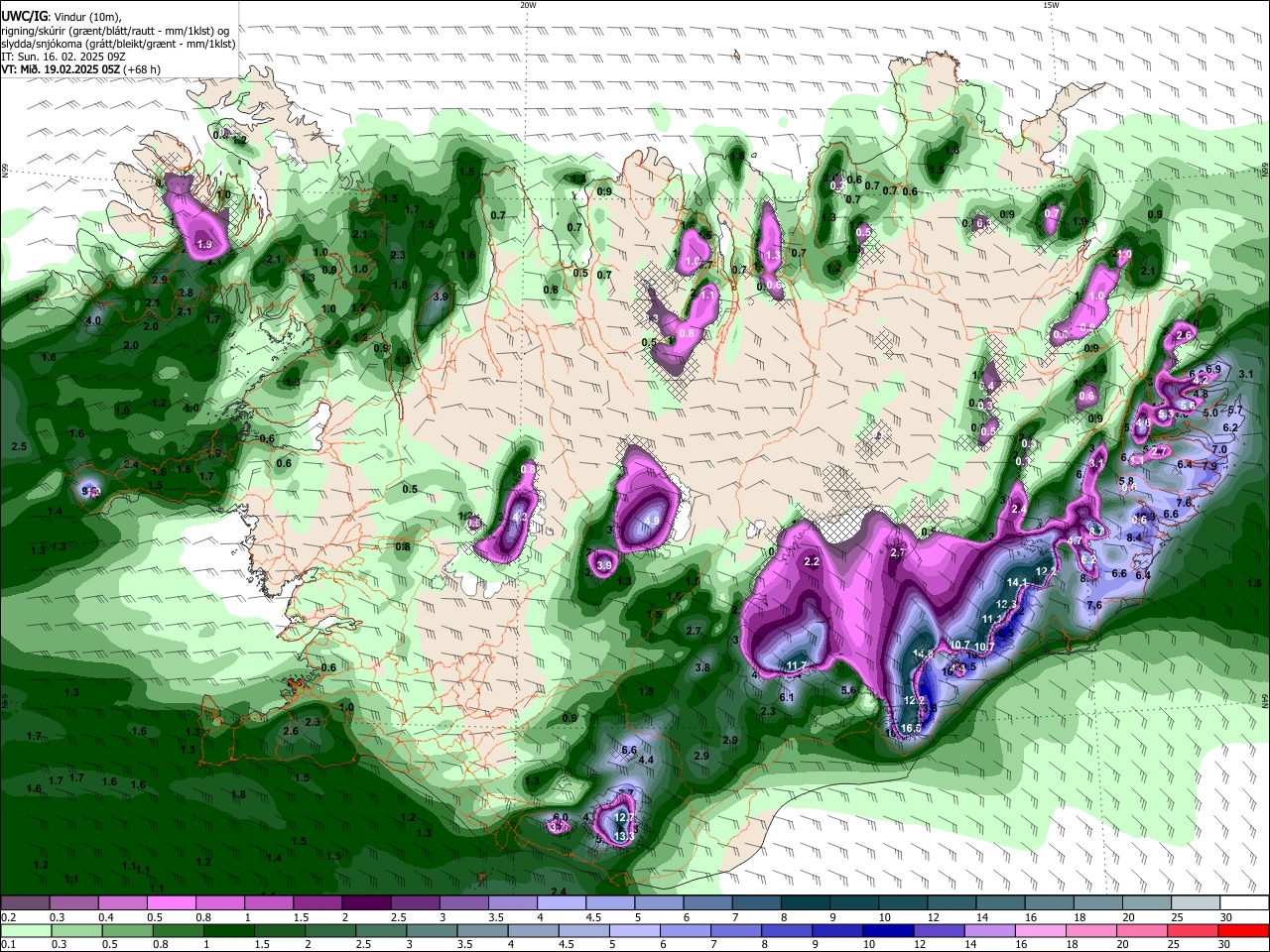This screenshot has width=1270, height=952.
Task: Click the 15W longitude label
Action: pos(1051,5)
